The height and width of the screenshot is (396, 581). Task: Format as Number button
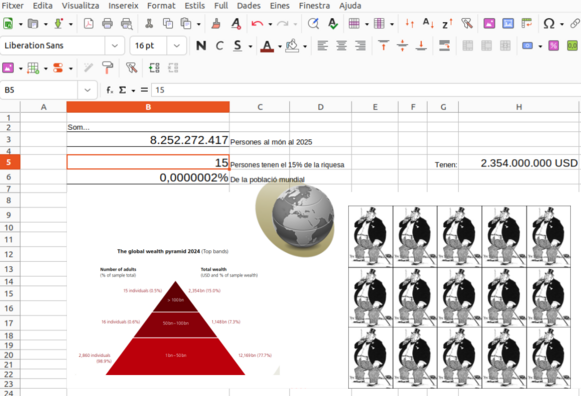coord(572,46)
